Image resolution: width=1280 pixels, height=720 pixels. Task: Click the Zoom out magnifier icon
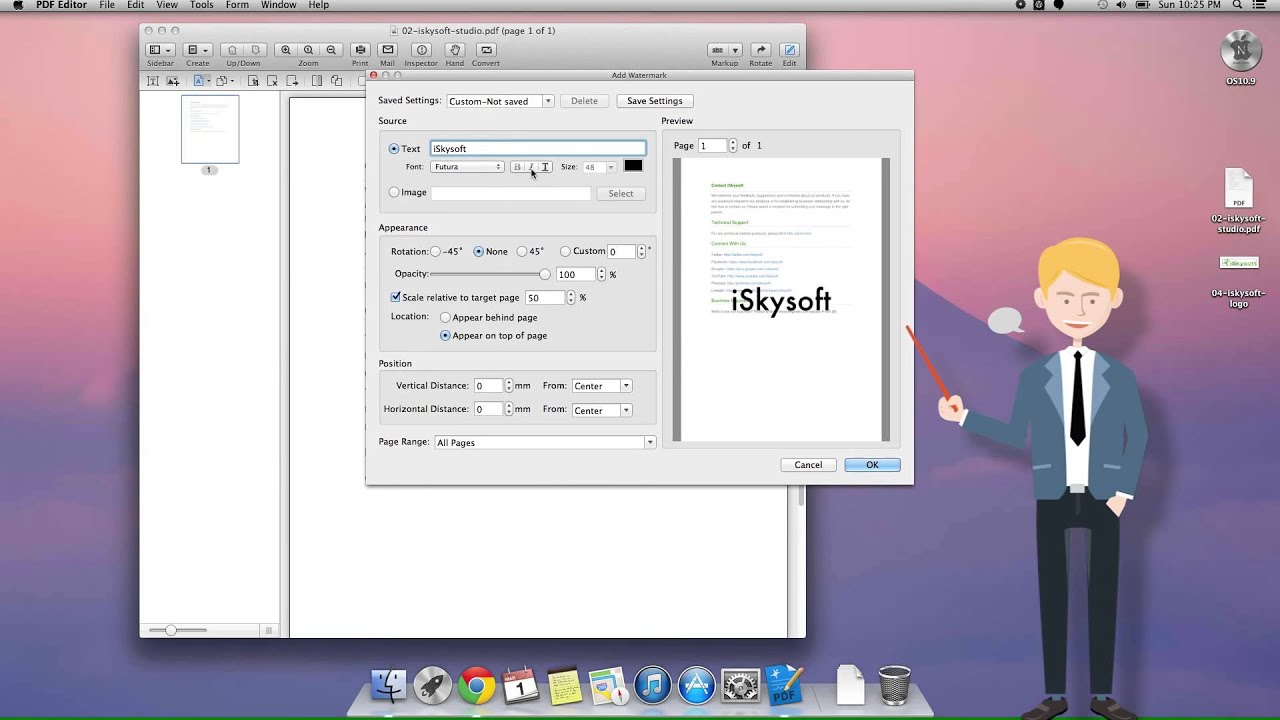point(331,50)
